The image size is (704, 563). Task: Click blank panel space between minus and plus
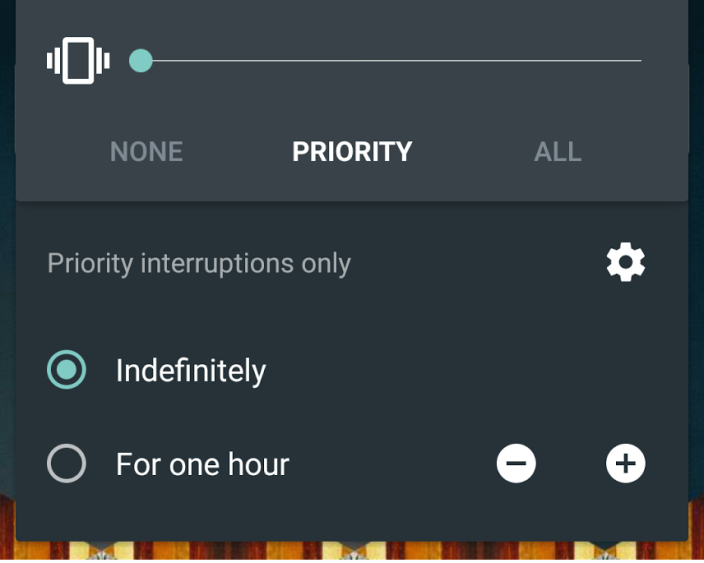pyautogui.click(x=571, y=464)
